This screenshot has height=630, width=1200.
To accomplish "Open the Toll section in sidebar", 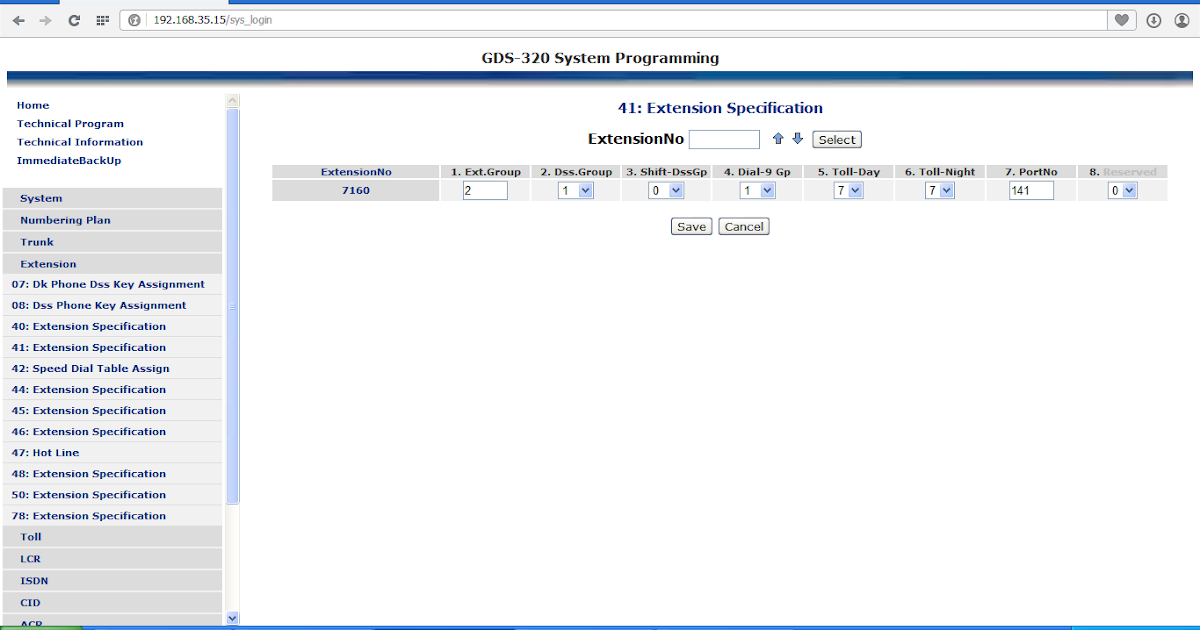I will [30, 536].
